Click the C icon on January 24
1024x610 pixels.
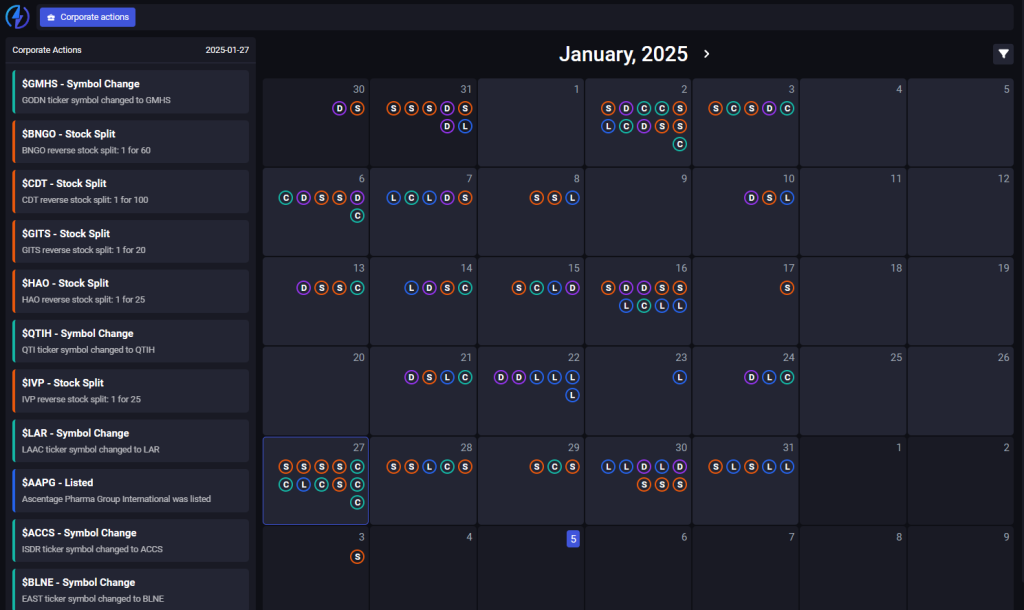tap(787, 377)
